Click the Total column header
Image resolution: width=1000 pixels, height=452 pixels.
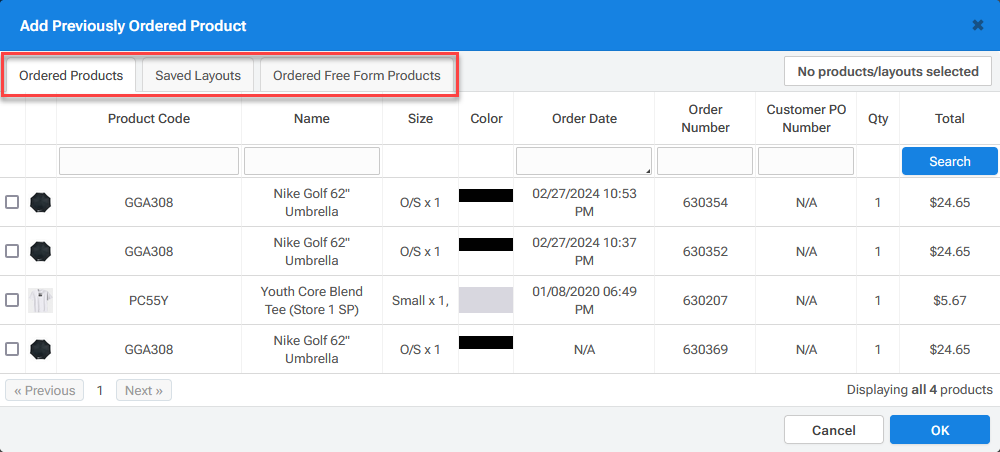950,119
